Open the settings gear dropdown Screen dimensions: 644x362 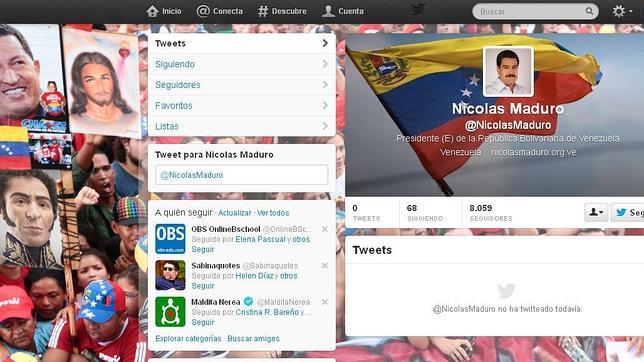coord(622,11)
